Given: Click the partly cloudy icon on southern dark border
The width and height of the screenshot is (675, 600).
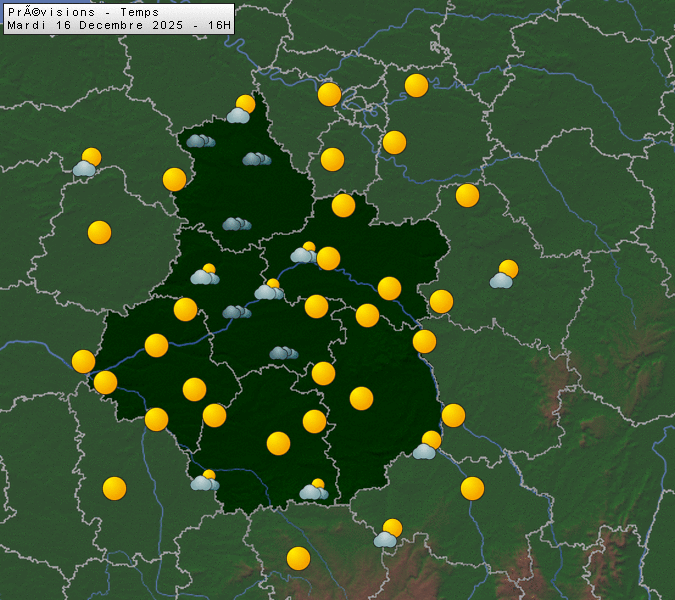Looking at the screenshot, I should [x=313, y=489].
